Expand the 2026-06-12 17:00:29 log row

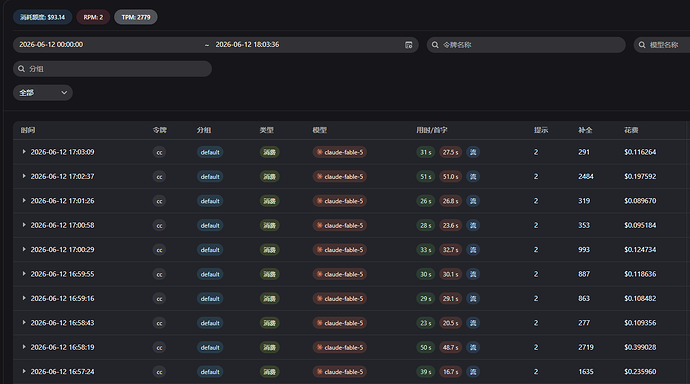24,249
